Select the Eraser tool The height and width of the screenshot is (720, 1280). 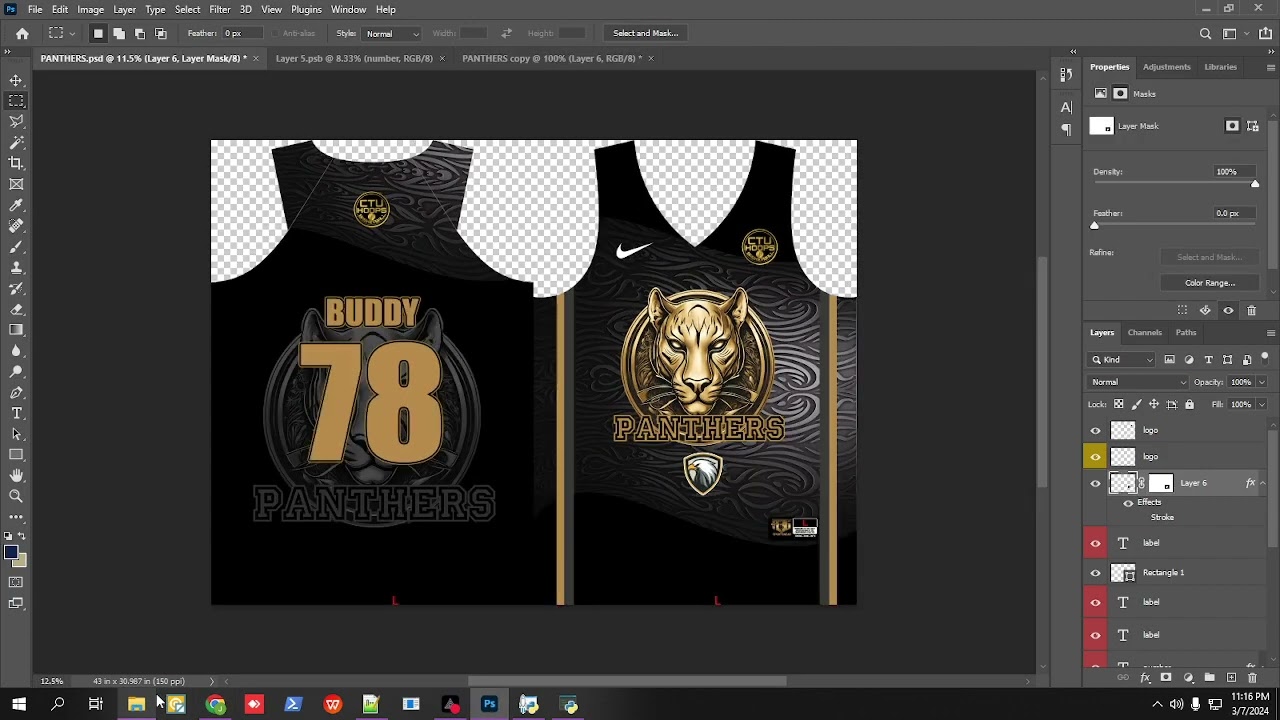[x=16, y=309]
